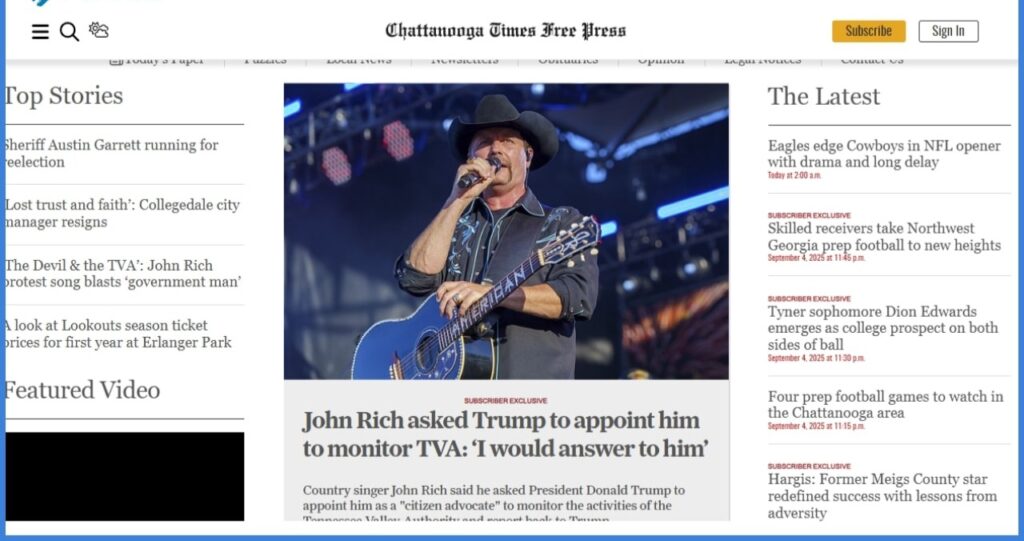Read Eagles edge Cowboys NFL opener story

pyautogui.click(x=884, y=154)
